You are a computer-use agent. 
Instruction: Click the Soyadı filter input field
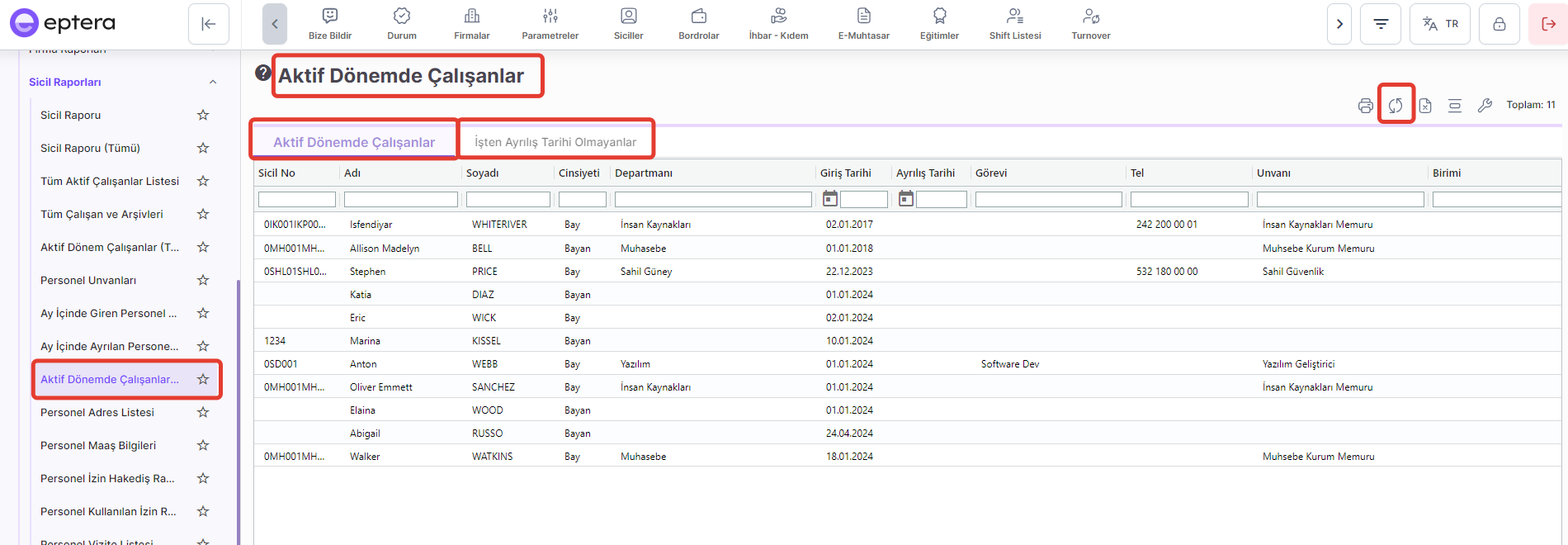pyautogui.click(x=508, y=200)
